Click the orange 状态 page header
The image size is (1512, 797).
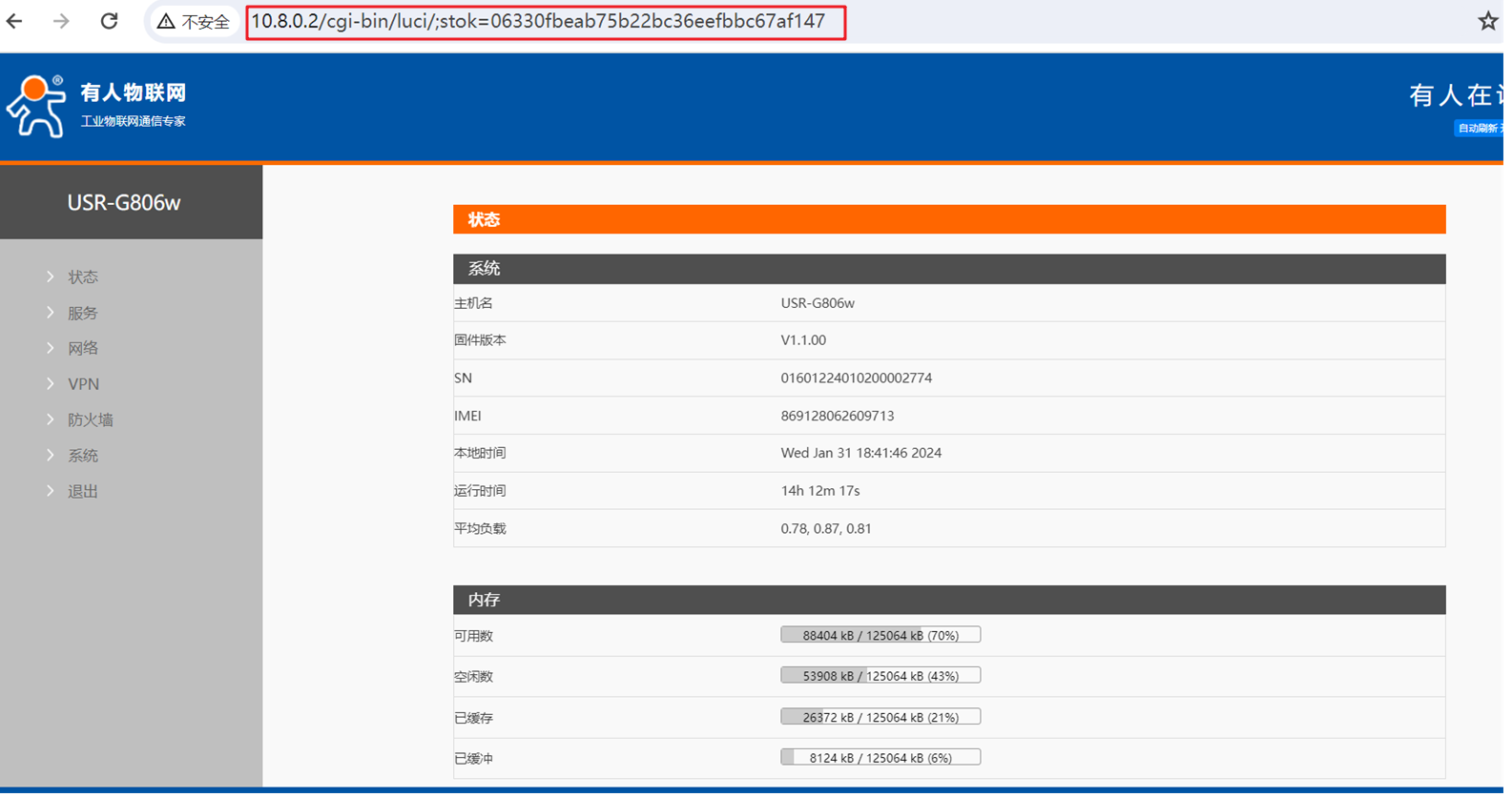948,220
